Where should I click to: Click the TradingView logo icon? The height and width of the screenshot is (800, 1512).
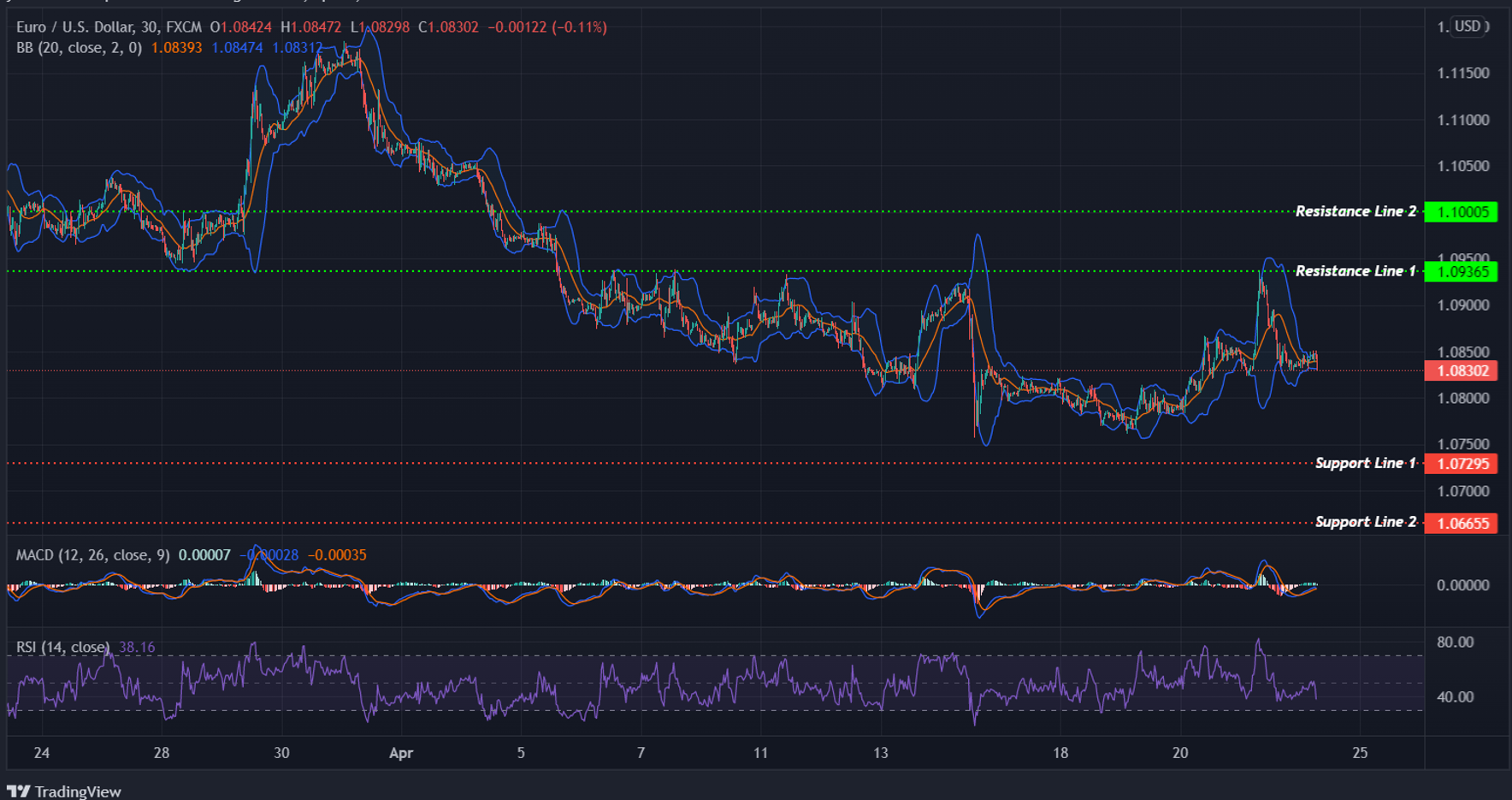pyautogui.click(x=19, y=791)
